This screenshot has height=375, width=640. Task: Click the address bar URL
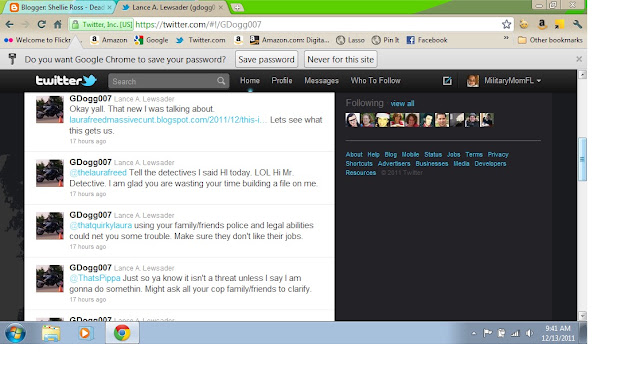pyautogui.click(x=198, y=24)
